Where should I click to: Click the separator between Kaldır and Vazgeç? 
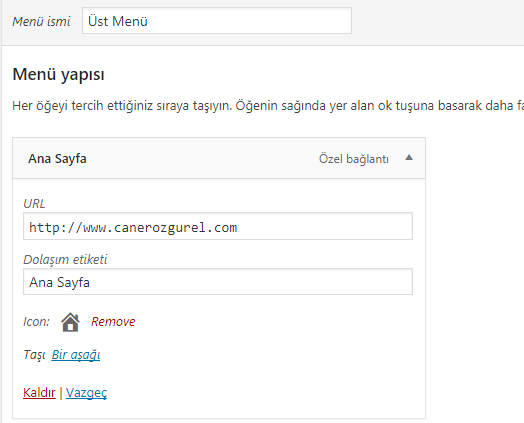(x=61, y=393)
